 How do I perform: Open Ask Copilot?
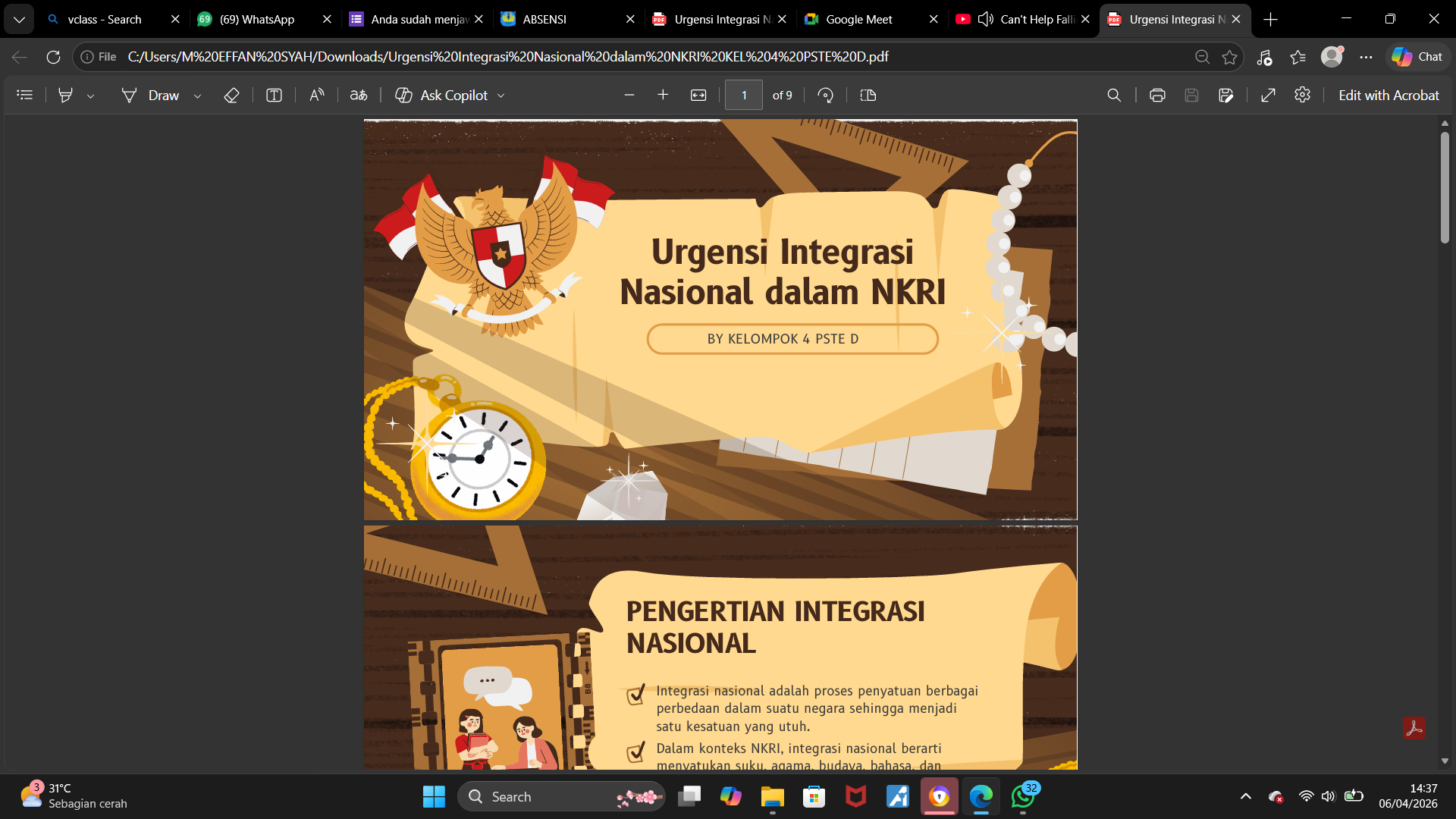pos(442,95)
